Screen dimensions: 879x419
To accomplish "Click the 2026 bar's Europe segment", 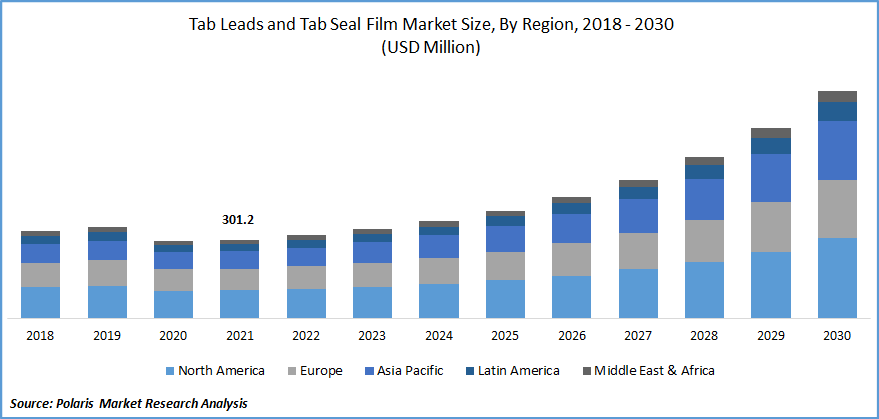I will point(572,260).
